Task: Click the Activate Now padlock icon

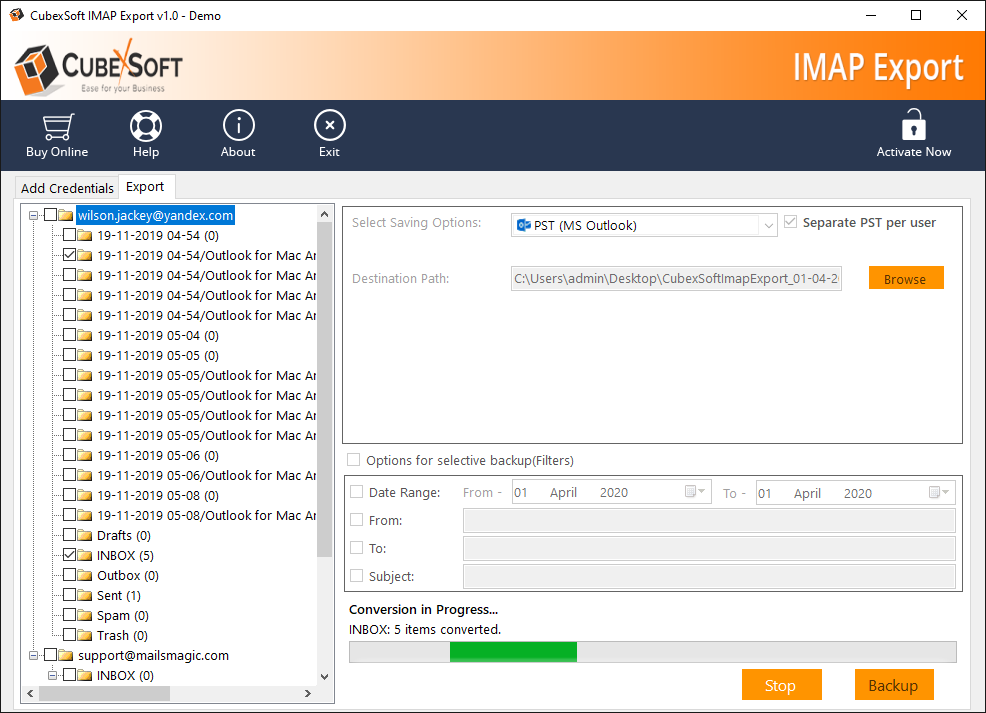Action: pos(914,124)
